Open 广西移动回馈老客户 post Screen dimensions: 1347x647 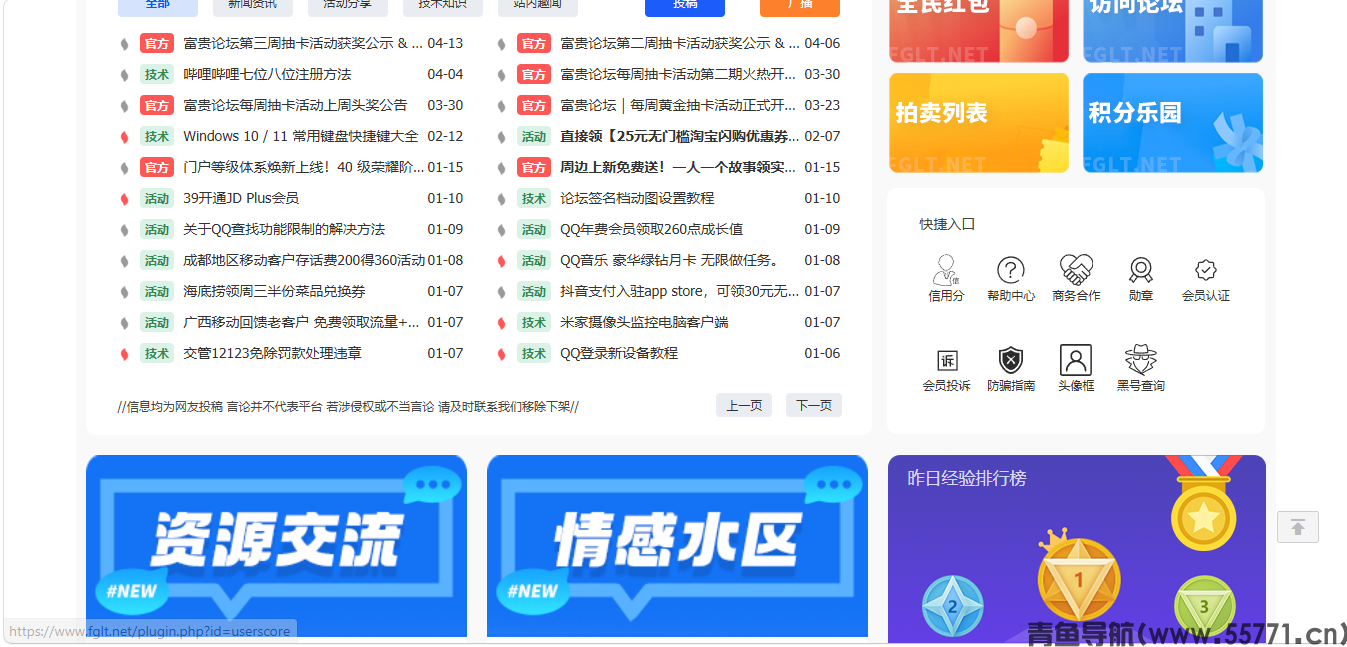[301, 322]
